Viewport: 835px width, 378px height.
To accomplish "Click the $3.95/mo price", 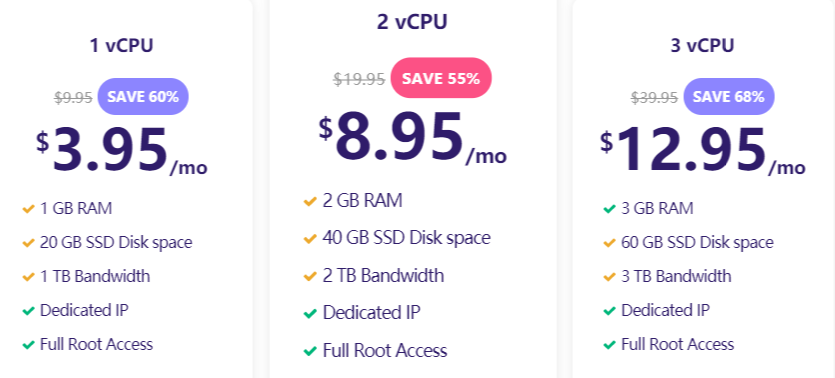I will click(122, 151).
